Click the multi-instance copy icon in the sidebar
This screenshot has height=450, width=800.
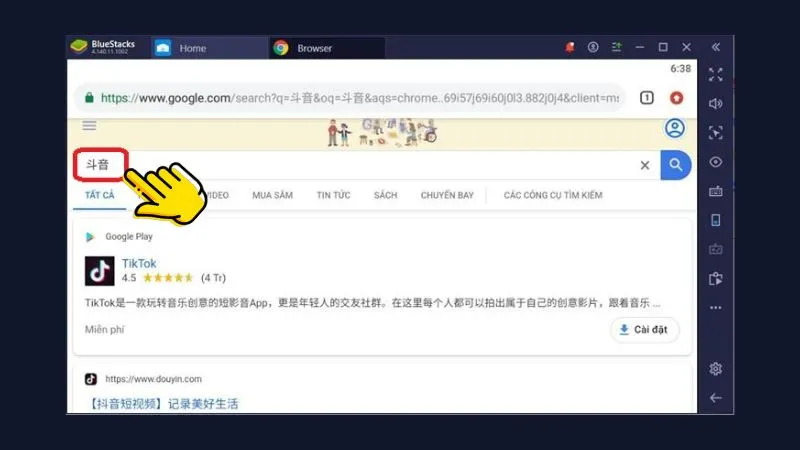pos(715,279)
